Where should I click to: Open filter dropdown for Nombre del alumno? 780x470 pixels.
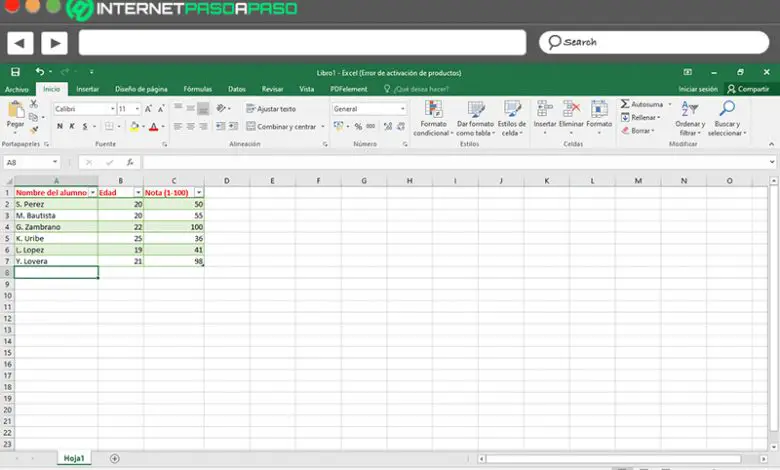click(x=93, y=192)
